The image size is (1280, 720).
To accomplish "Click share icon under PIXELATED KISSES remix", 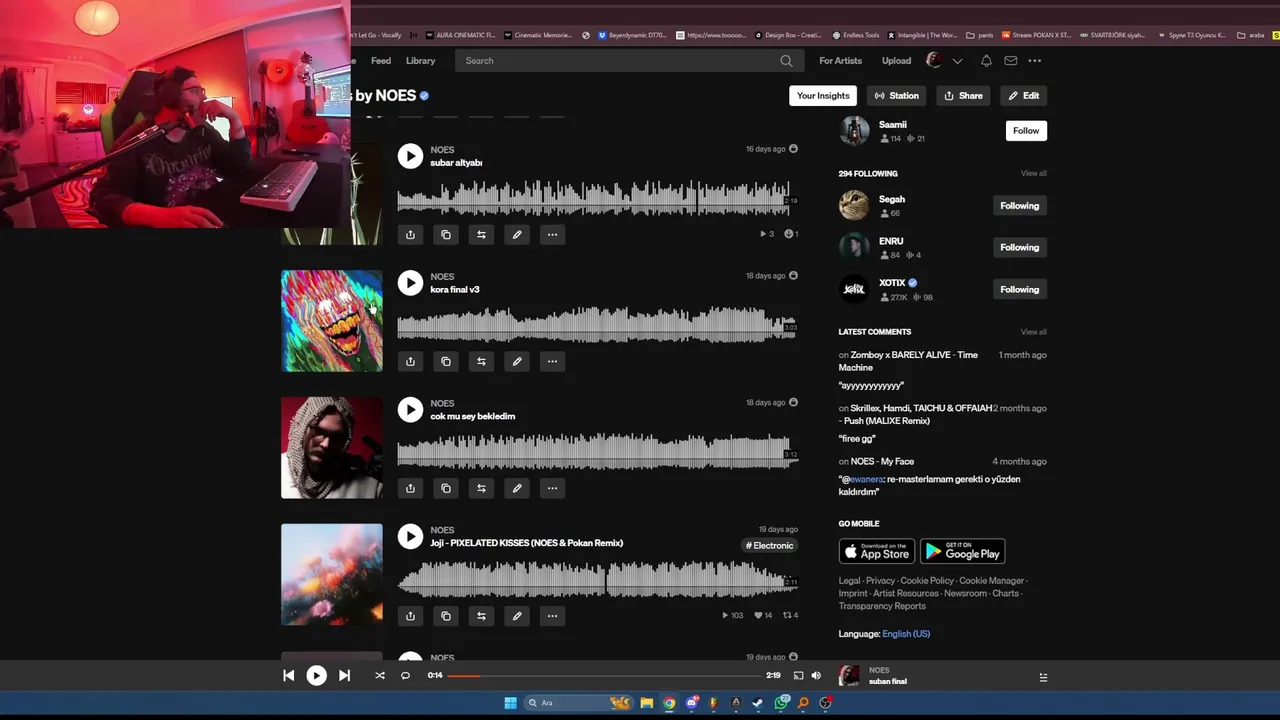I will pos(410,616).
